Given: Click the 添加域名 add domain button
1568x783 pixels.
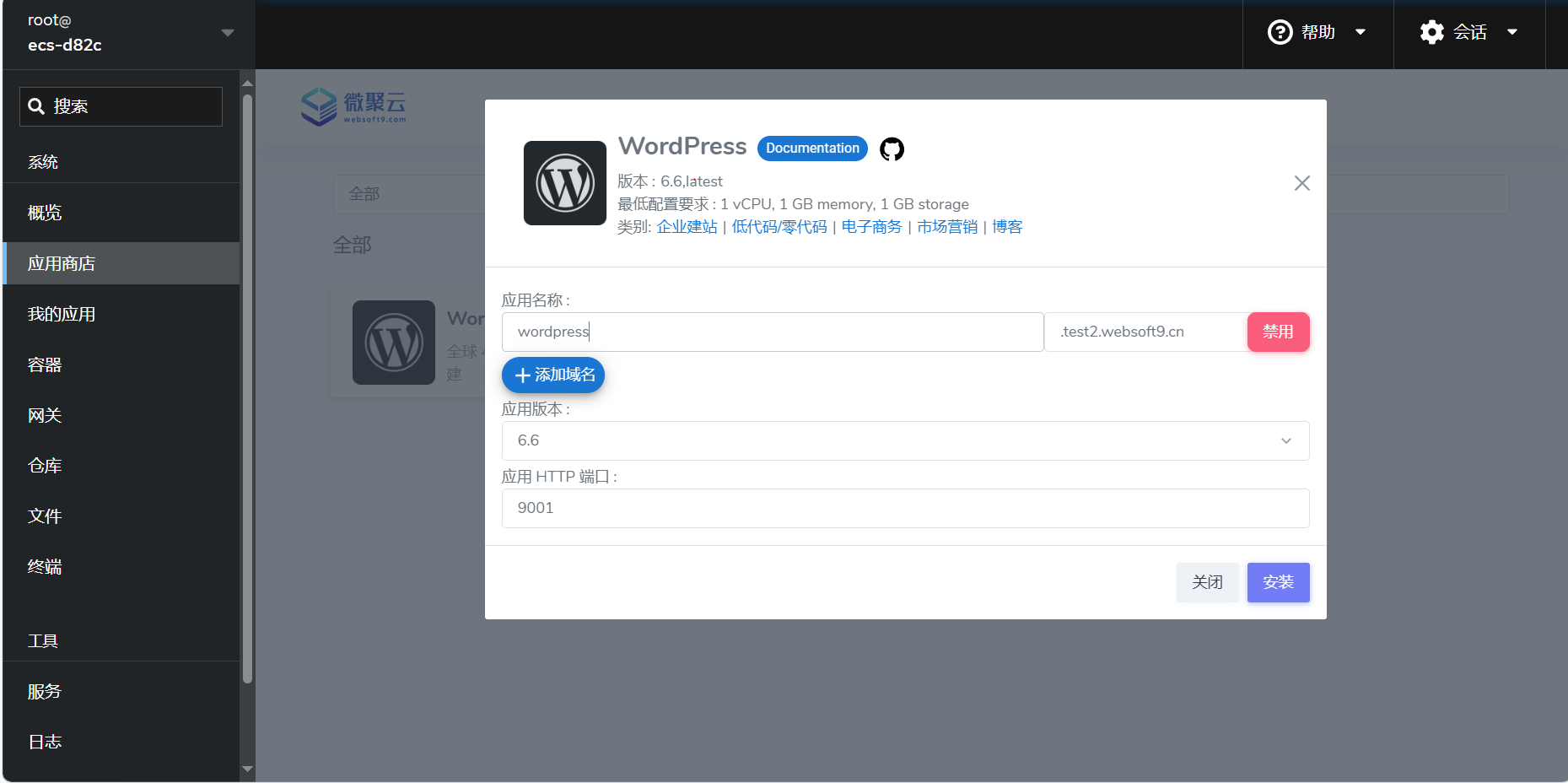Looking at the screenshot, I should coord(553,375).
